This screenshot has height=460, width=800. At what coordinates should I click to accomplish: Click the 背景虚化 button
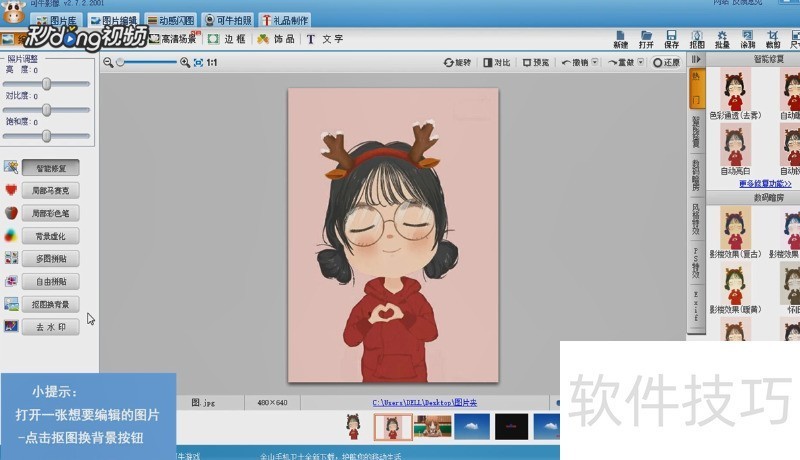(51, 236)
